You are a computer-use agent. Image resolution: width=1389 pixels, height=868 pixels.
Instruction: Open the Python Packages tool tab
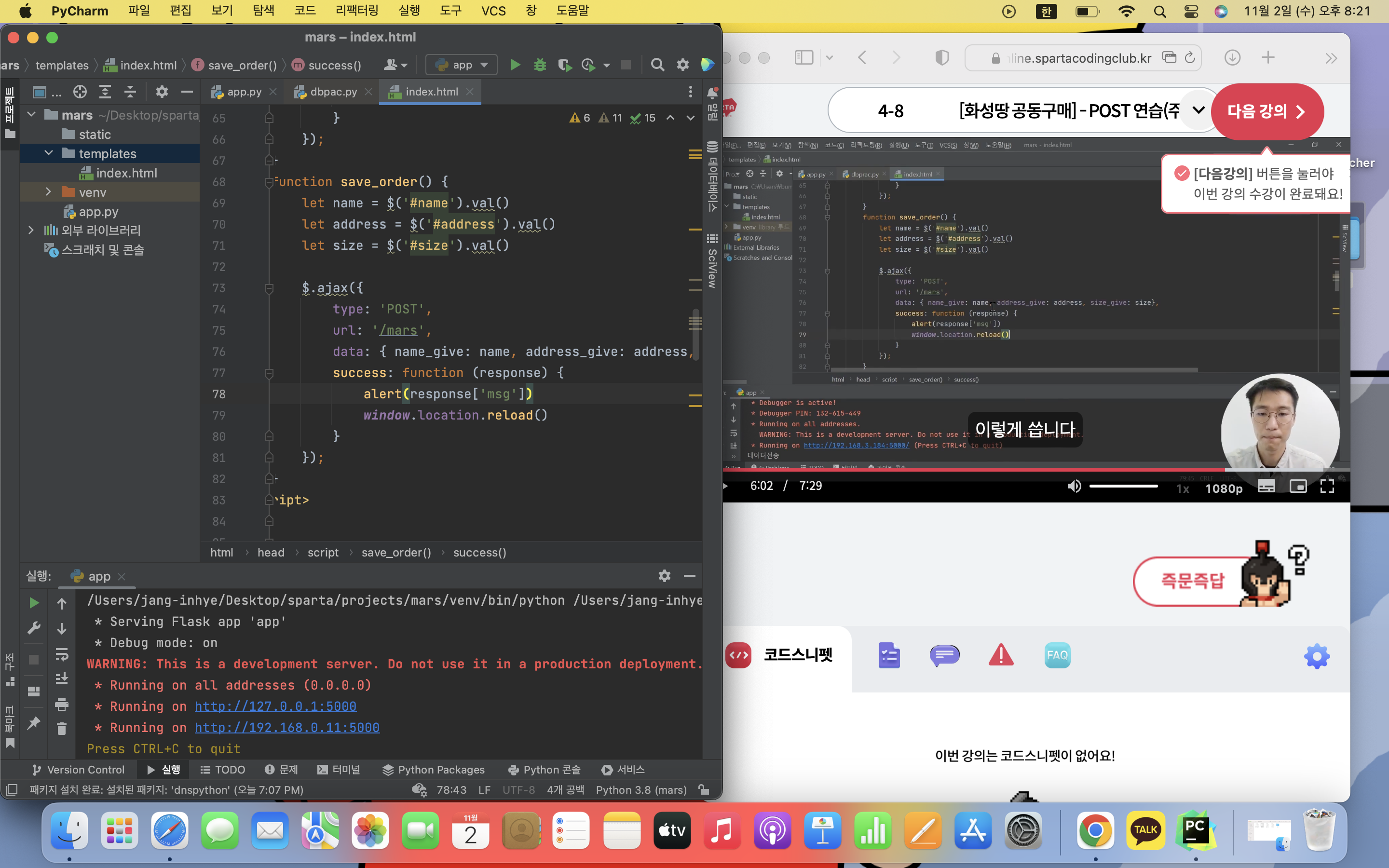(434, 769)
